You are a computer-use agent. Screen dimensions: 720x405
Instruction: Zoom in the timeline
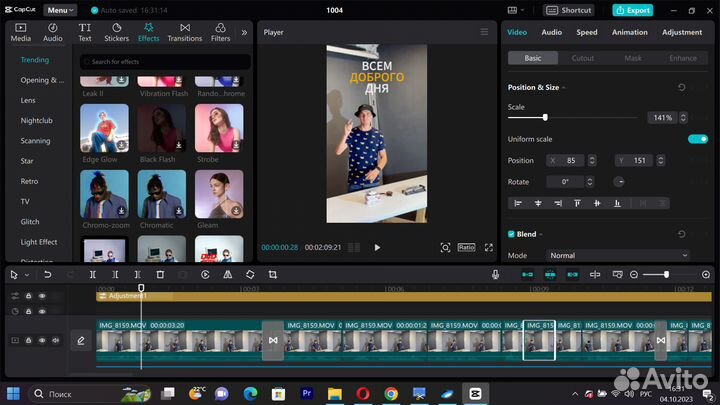tap(706, 275)
